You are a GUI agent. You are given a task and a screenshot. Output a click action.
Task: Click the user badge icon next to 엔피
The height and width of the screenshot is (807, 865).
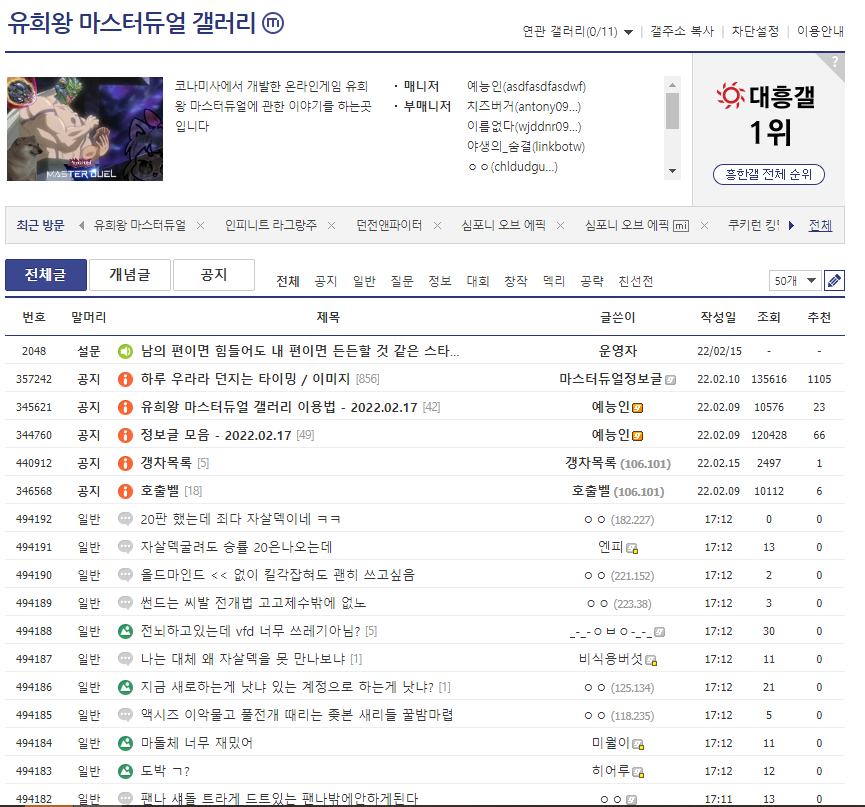[x=632, y=548]
